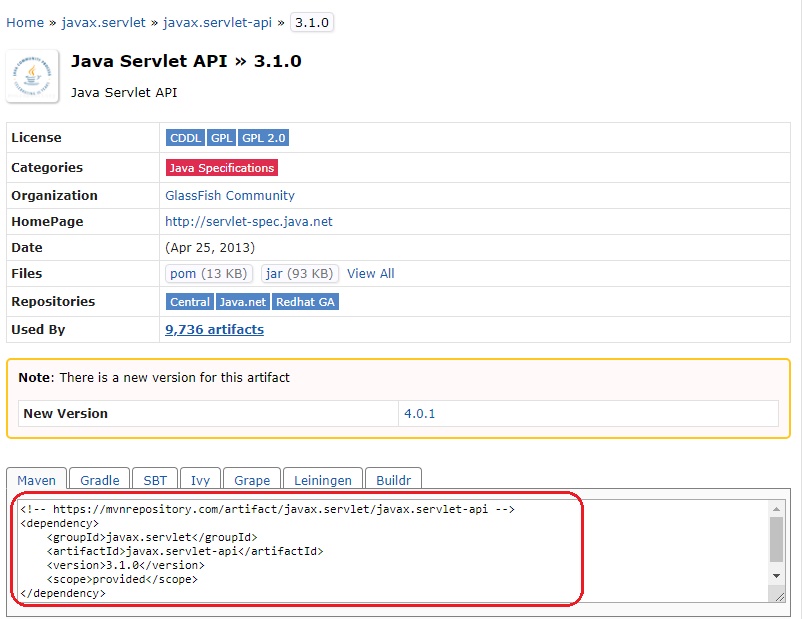
Task: Click the textarea scrollbar thumb
Action: coord(776,540)
